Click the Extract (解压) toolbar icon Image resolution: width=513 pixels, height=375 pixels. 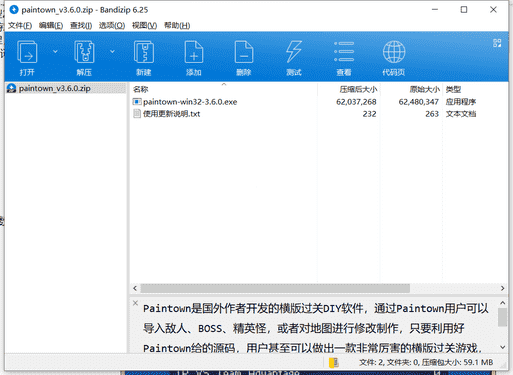[x=84, y=52]
